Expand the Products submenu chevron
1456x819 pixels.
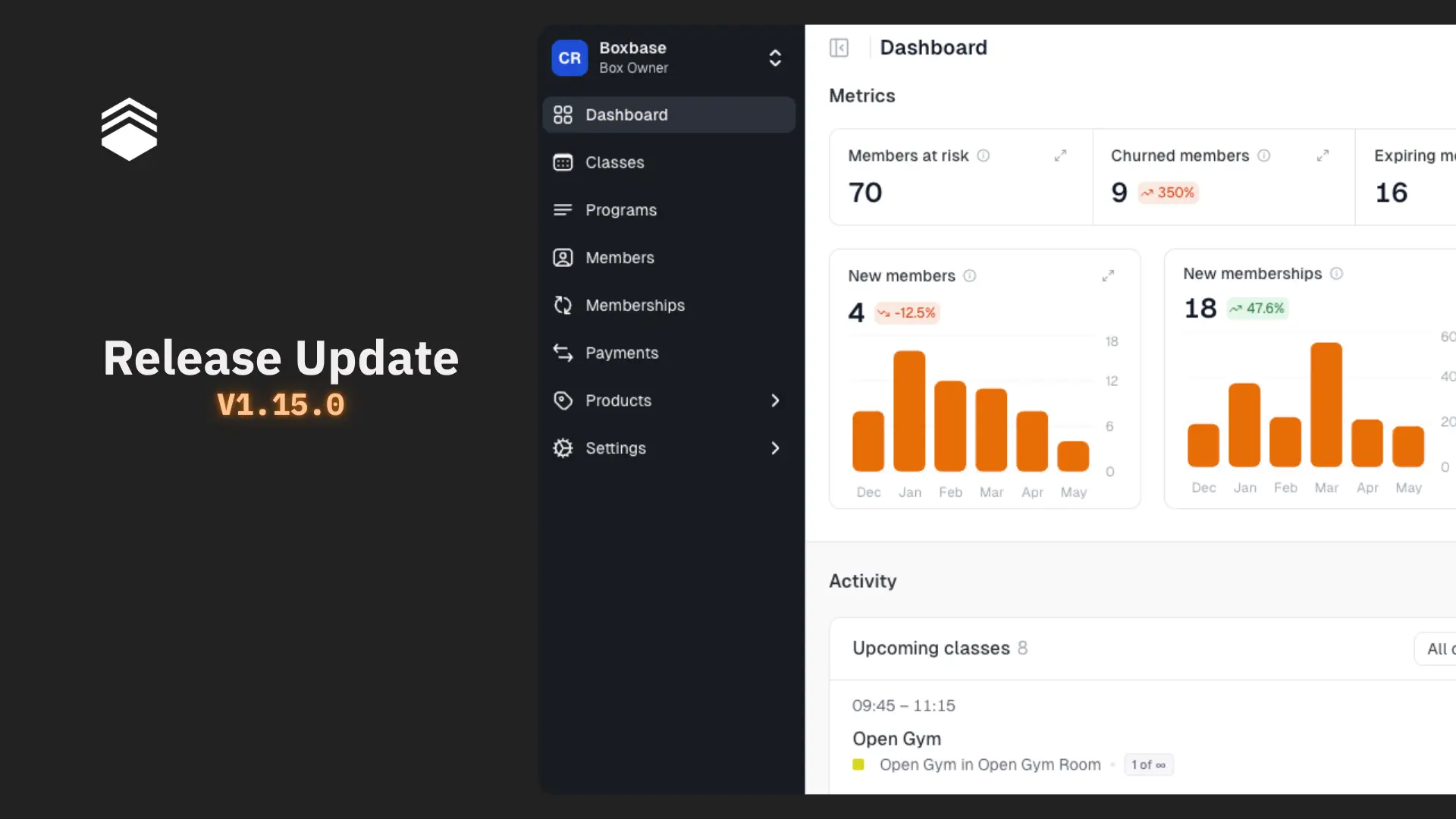click(775, 400)
